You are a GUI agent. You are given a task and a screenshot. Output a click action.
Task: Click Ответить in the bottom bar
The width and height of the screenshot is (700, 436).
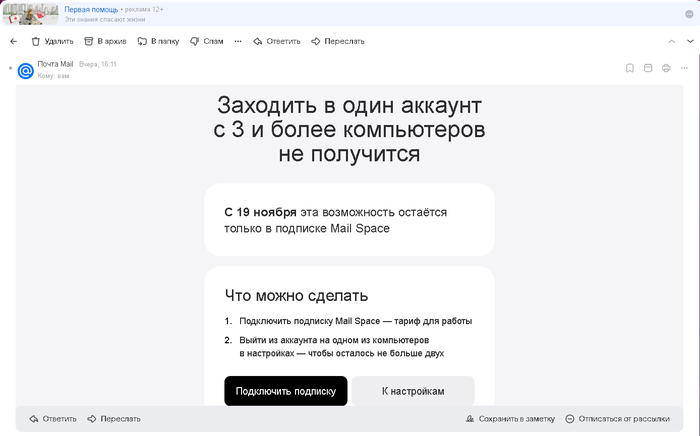[53, 419]
